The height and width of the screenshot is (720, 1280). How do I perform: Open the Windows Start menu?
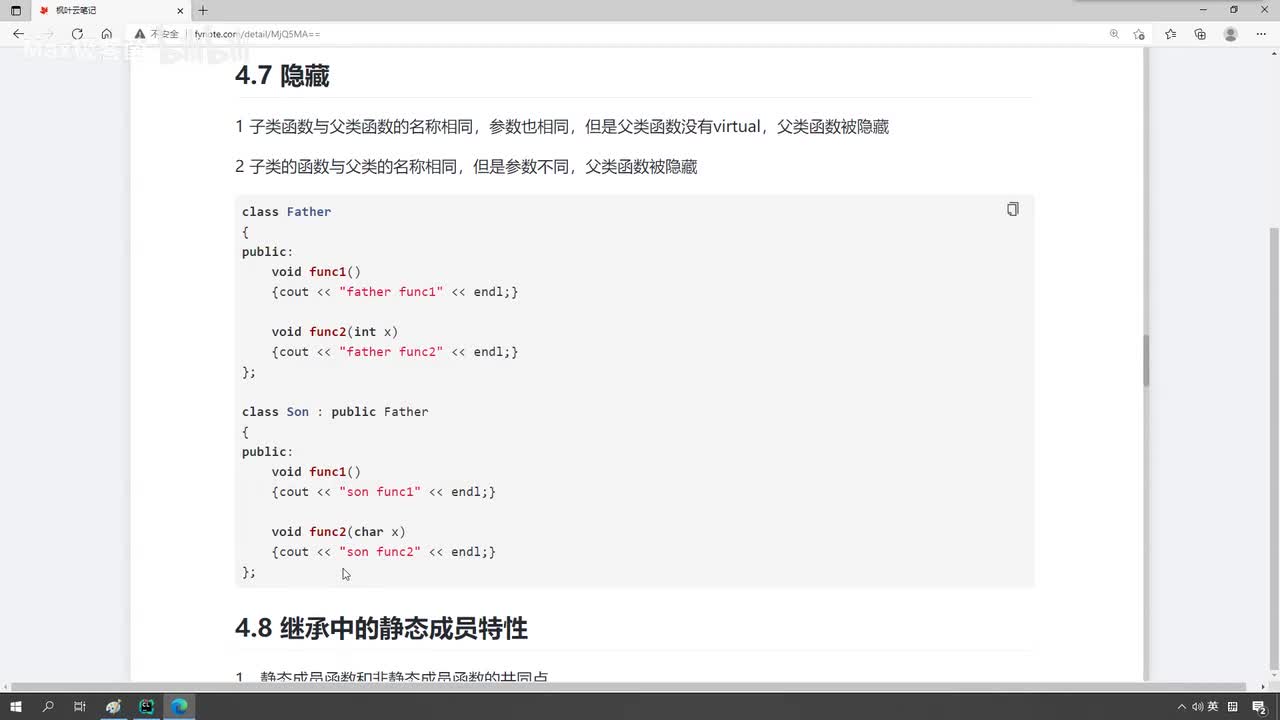coord(16,707)
